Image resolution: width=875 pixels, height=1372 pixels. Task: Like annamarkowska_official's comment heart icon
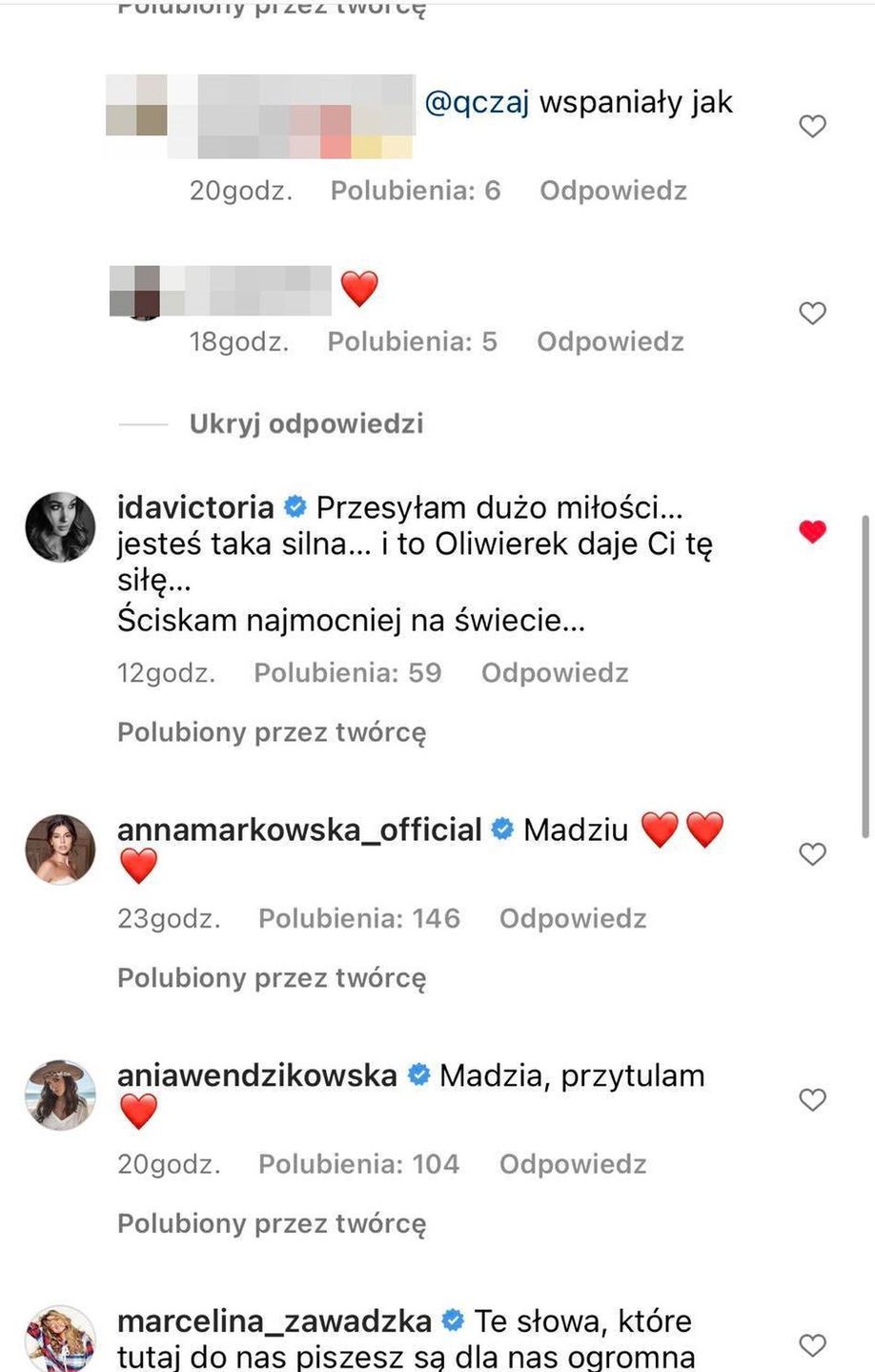coord(812,854)
